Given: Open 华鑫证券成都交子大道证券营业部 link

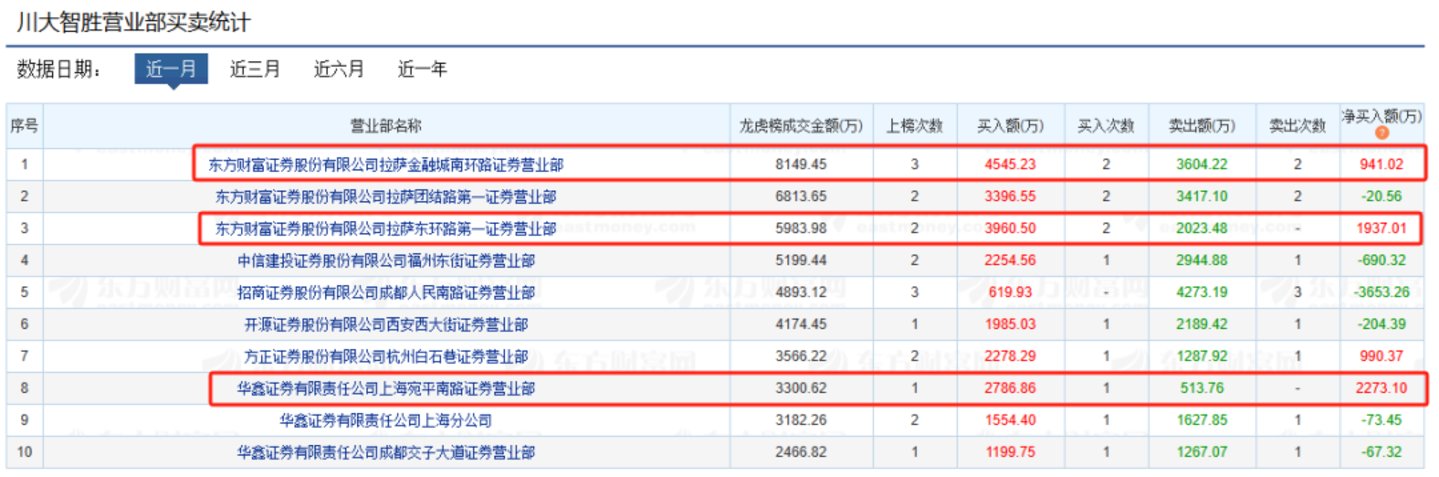Looking at the screenshot, I should (385, 452).
